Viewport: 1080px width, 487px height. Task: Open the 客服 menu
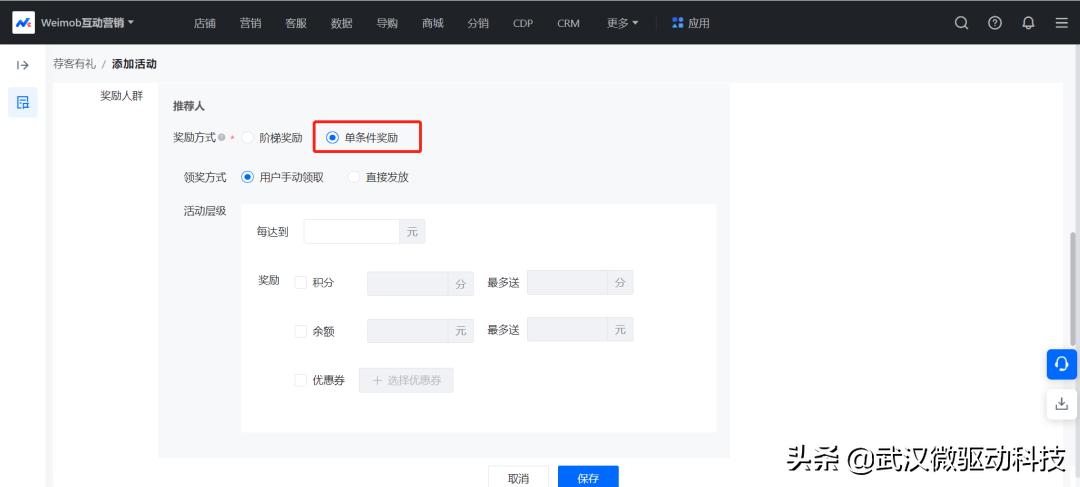(295, 23)
